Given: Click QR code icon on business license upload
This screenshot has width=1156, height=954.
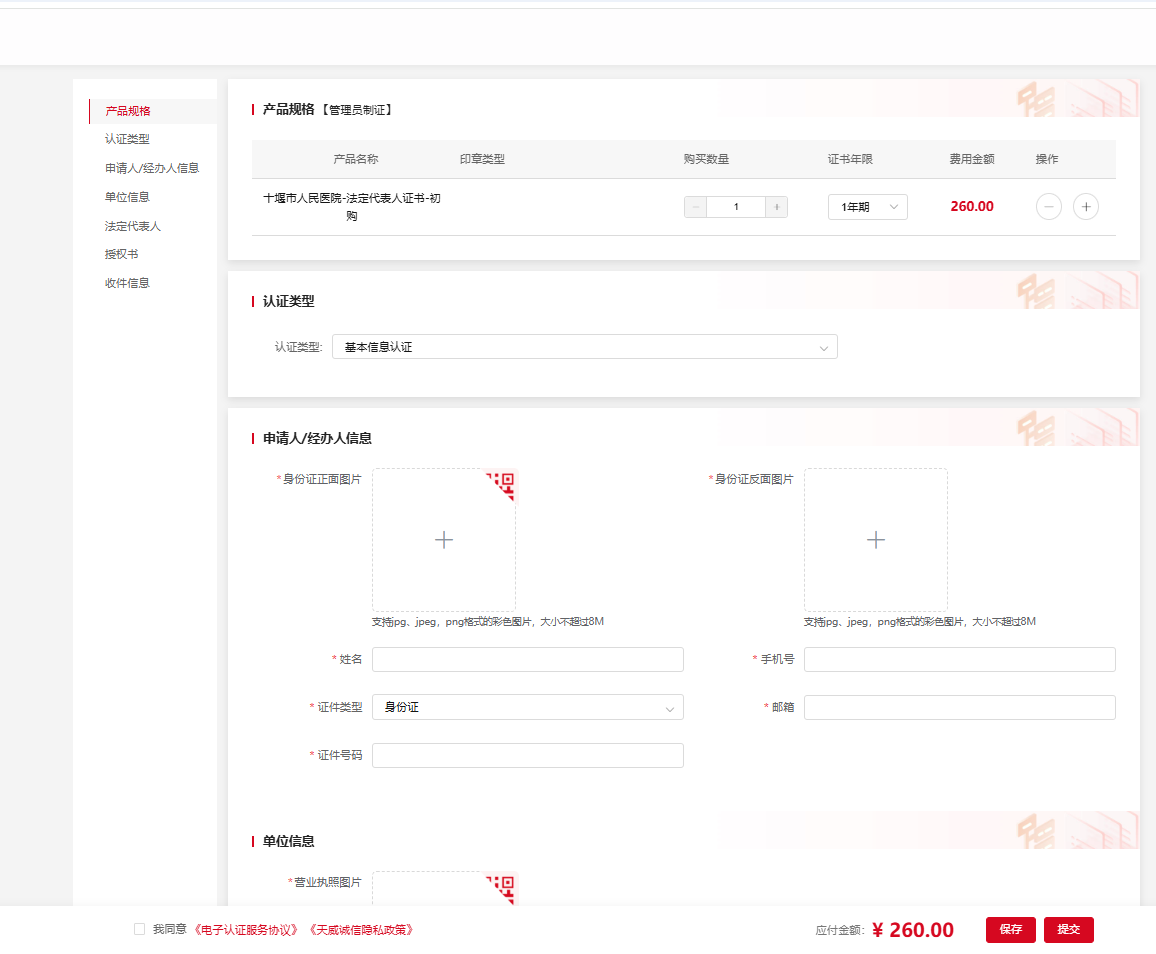Looking at the screenshot, I should click(x=504, y=885).
